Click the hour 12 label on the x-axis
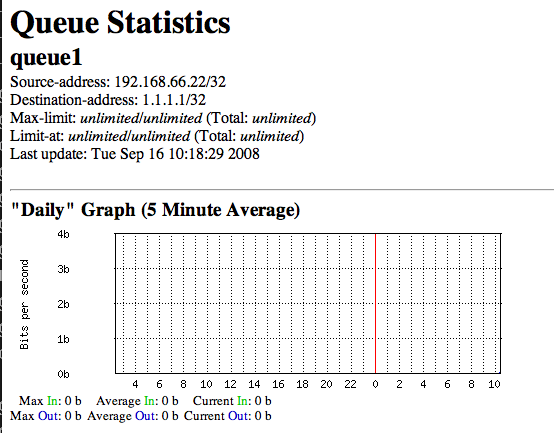Viewport: 554px width, 433px height. [230, 384]
